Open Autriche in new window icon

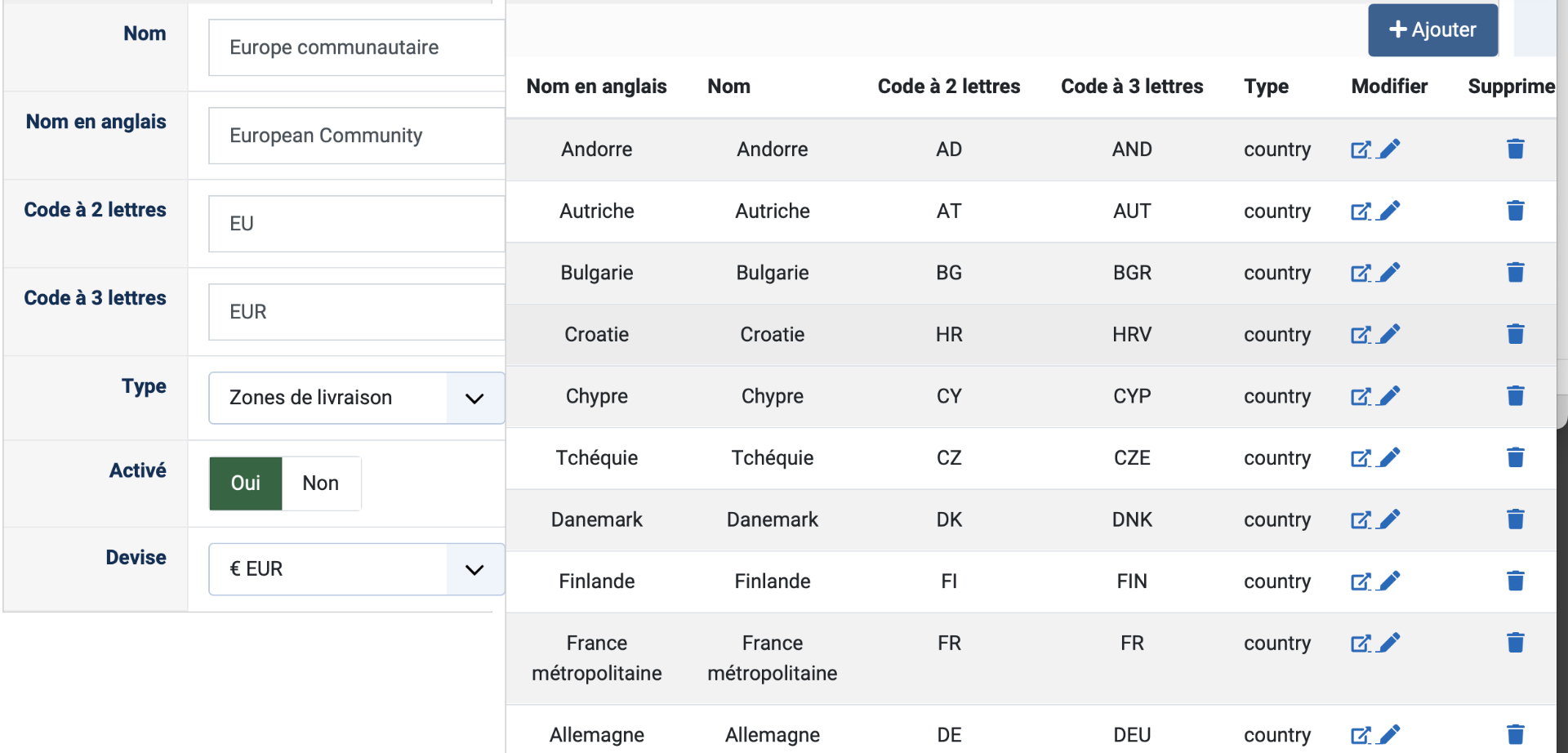point(1361,212)
